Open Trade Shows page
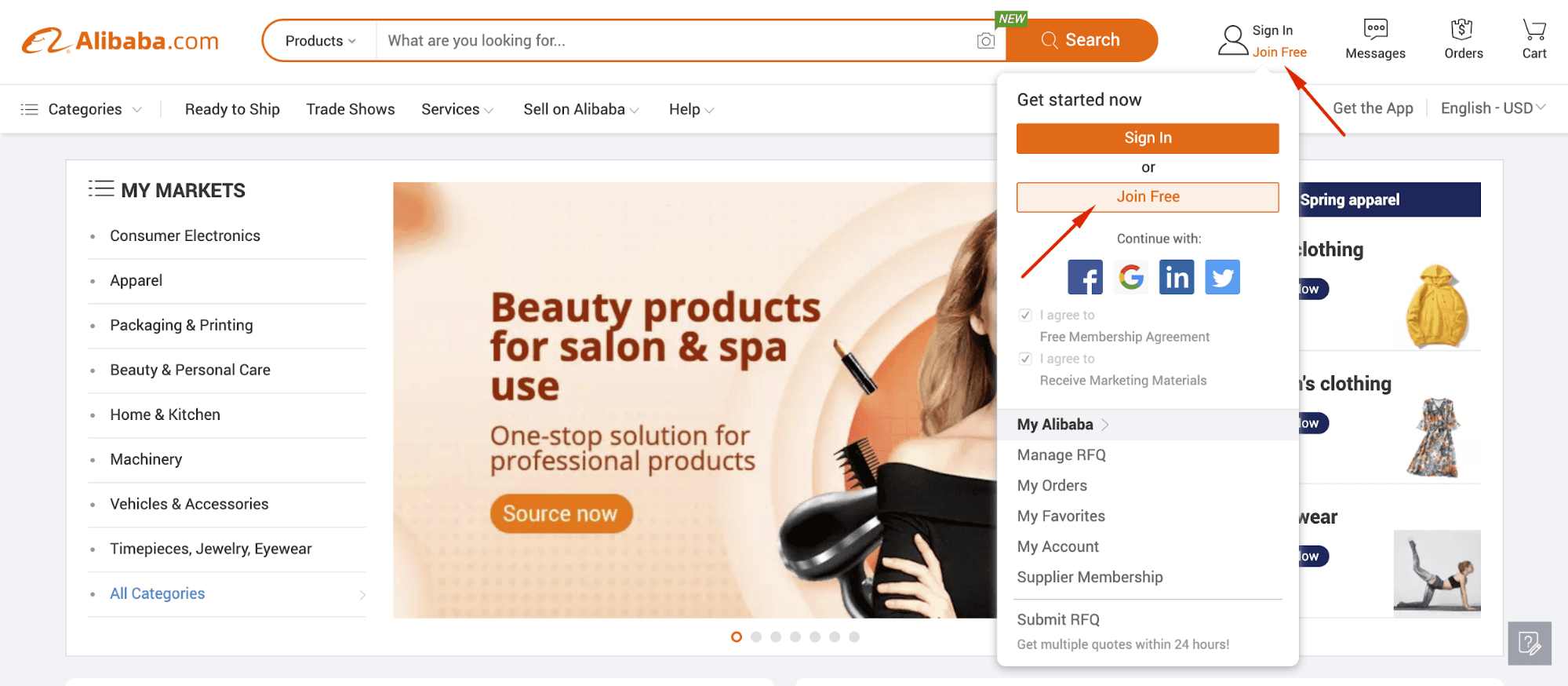 click(351, 109)
